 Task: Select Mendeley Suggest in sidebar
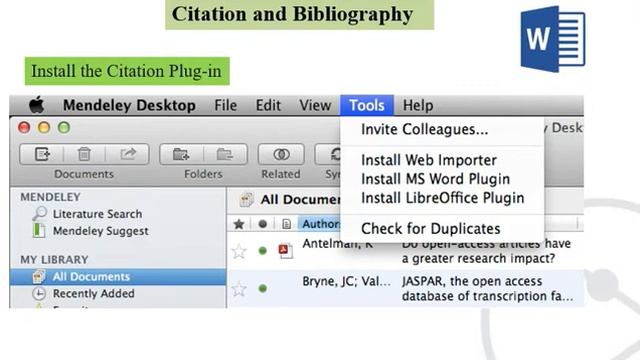[100, 231]
